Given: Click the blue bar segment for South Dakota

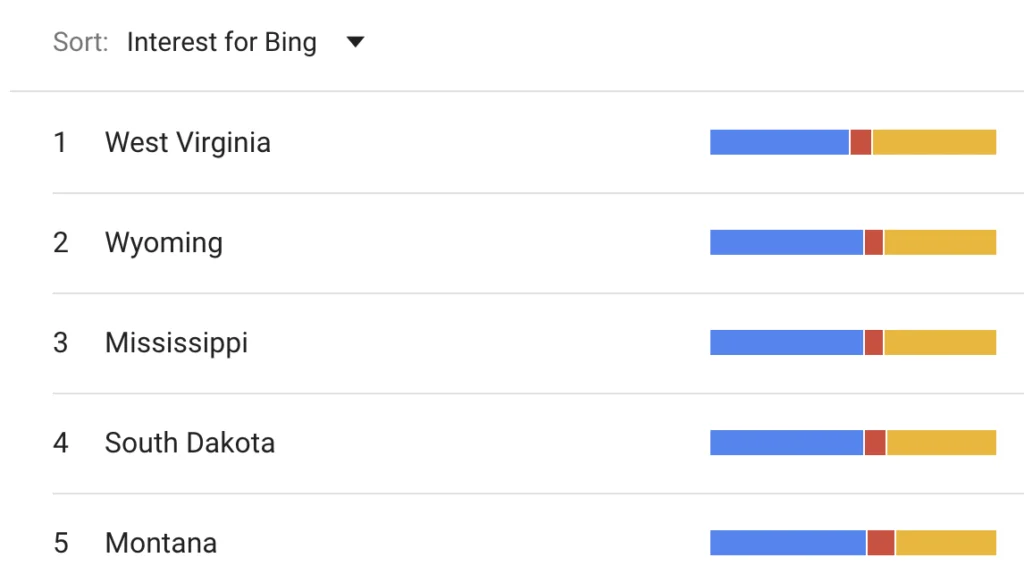Looking at the screenshot, I should 785,442.
